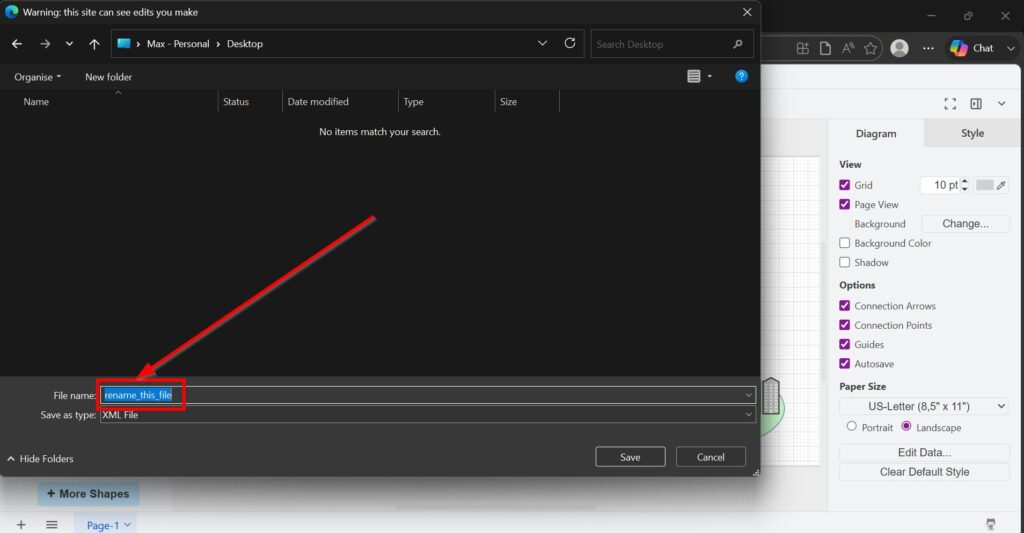
Task: Add a new page with plus icon
Action: 21,525
